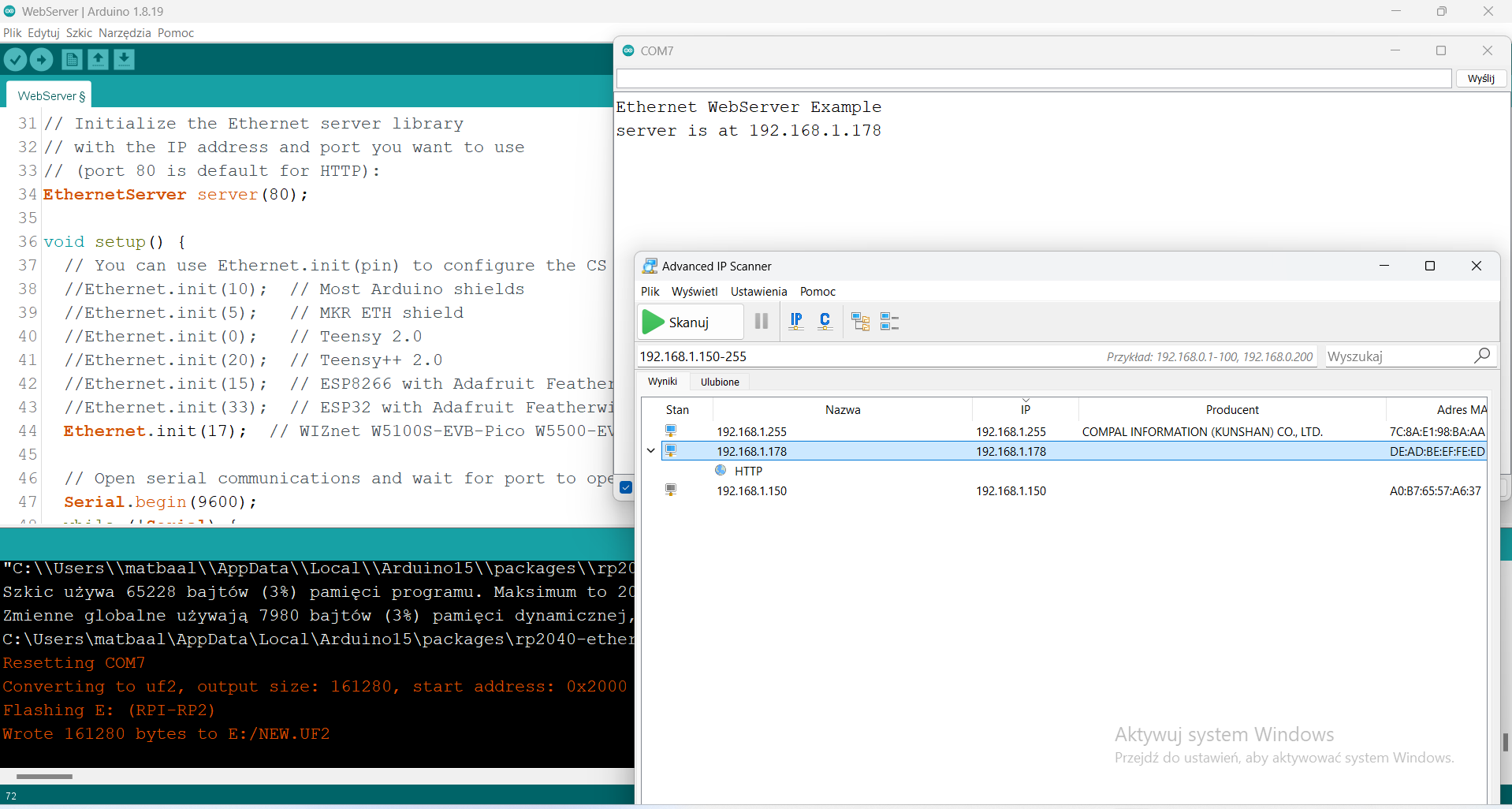This screenshot has width=1512, height=809.
Task: Sort results by the IP column
Action: tap(1025, 409)
